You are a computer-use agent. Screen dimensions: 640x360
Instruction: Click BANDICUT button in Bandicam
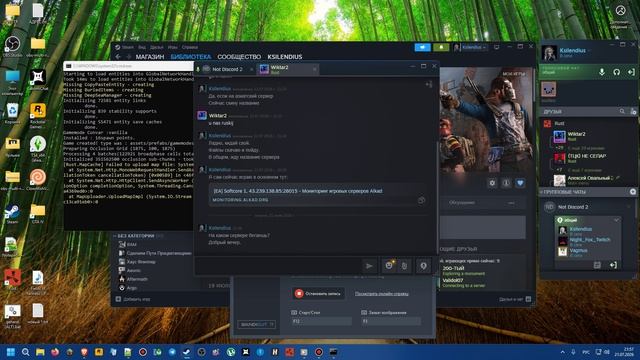tap(257, 324)
